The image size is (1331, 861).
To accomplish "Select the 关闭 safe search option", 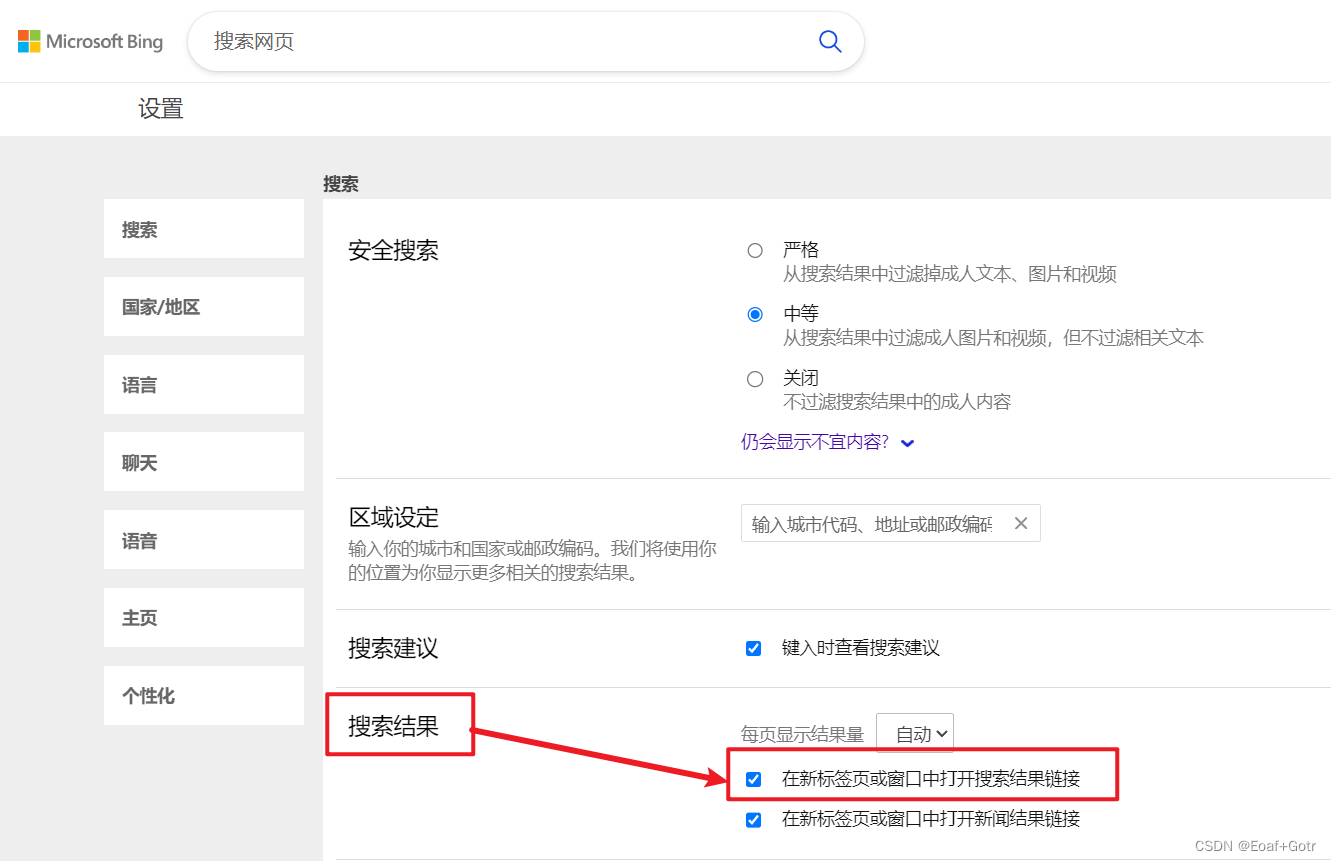I will pyautogui.click(x=755, y=379).
